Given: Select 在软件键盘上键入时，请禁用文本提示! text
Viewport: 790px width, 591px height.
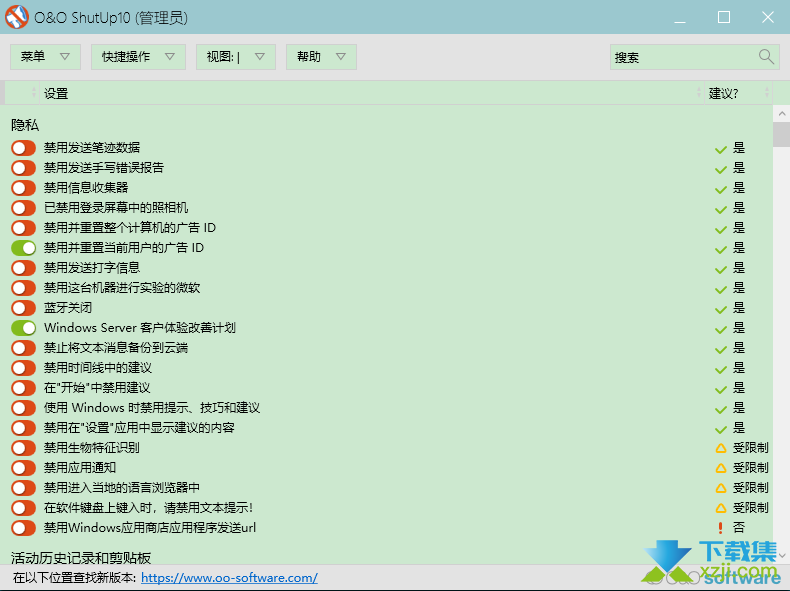Looking at the screenshot, I should coord(149,508).
